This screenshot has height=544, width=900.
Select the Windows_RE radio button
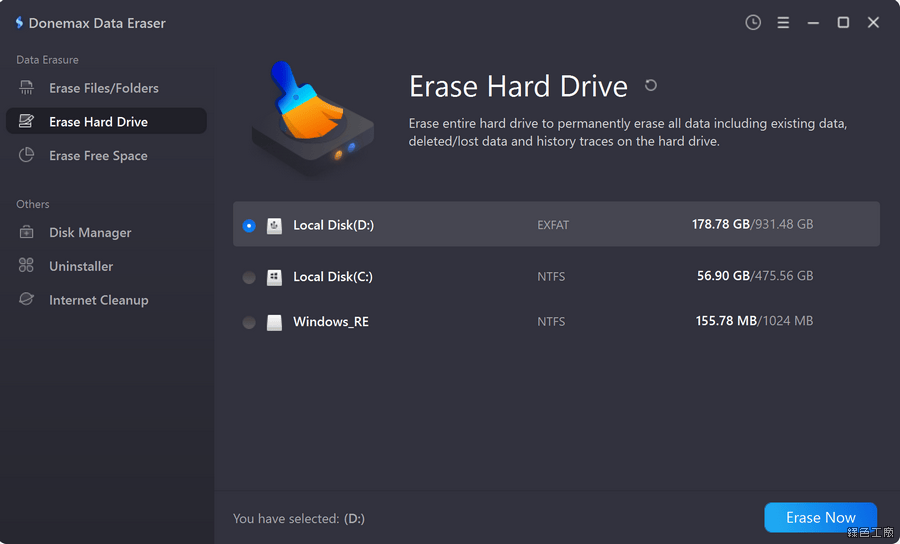(x=249, y=323)
